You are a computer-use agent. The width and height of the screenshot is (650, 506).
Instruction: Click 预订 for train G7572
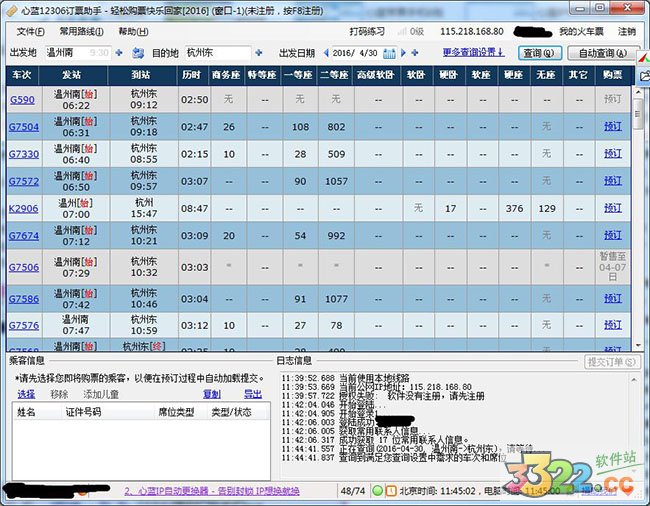click(x=613, y=181)
